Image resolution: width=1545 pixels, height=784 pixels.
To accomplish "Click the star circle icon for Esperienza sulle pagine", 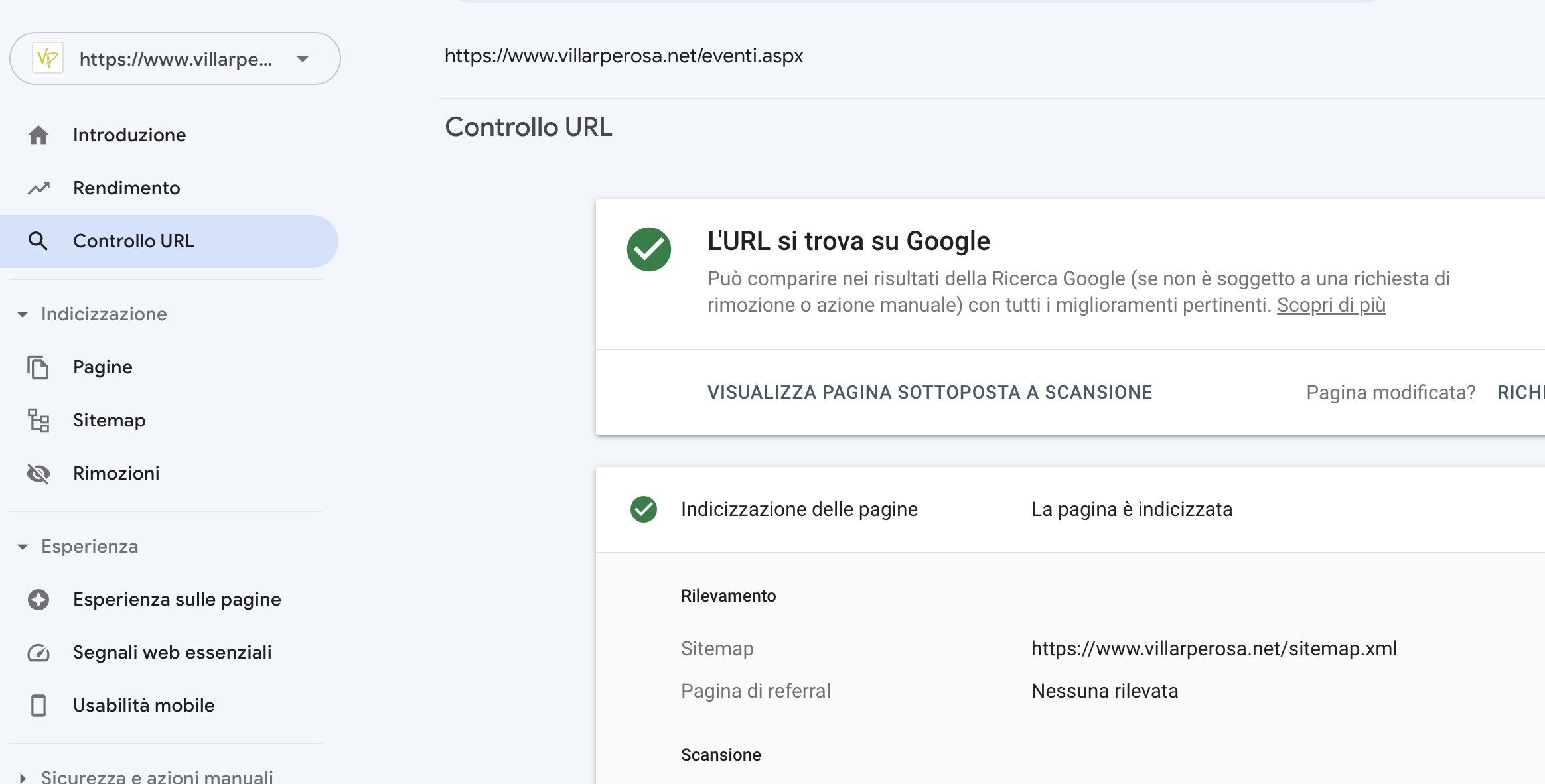I will pos(38,600).
